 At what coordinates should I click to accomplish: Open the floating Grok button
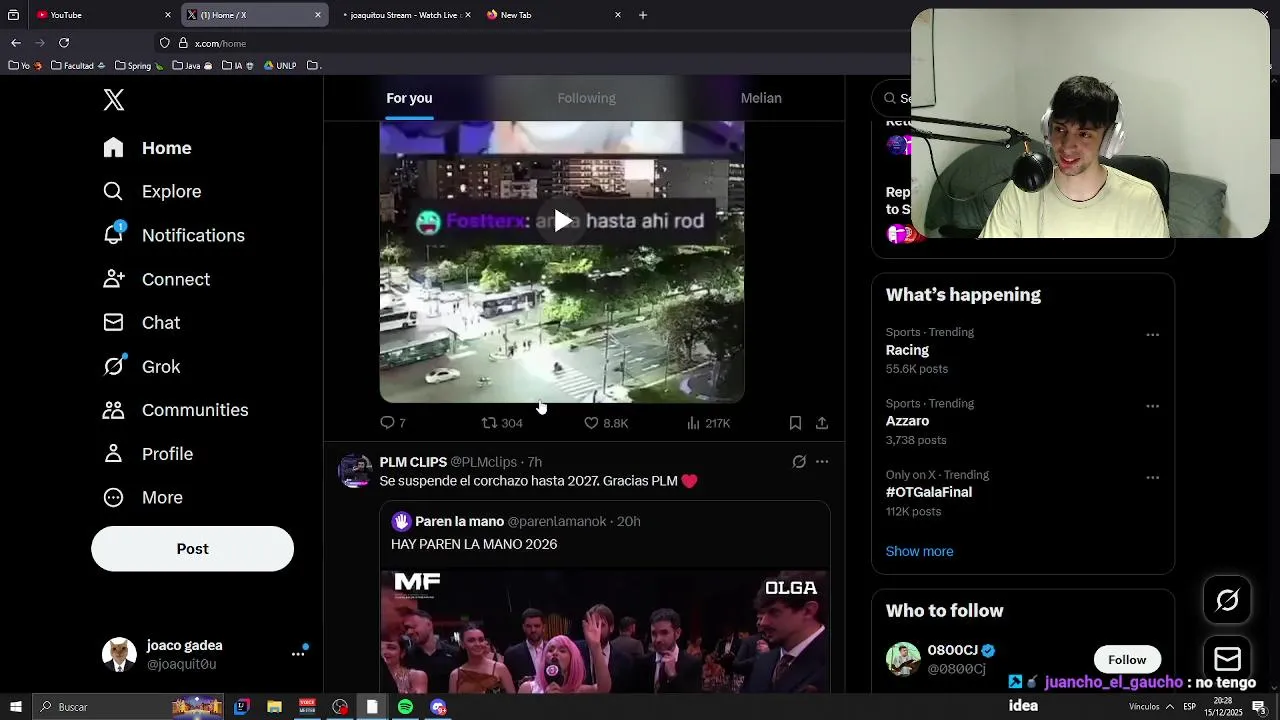1227,600
